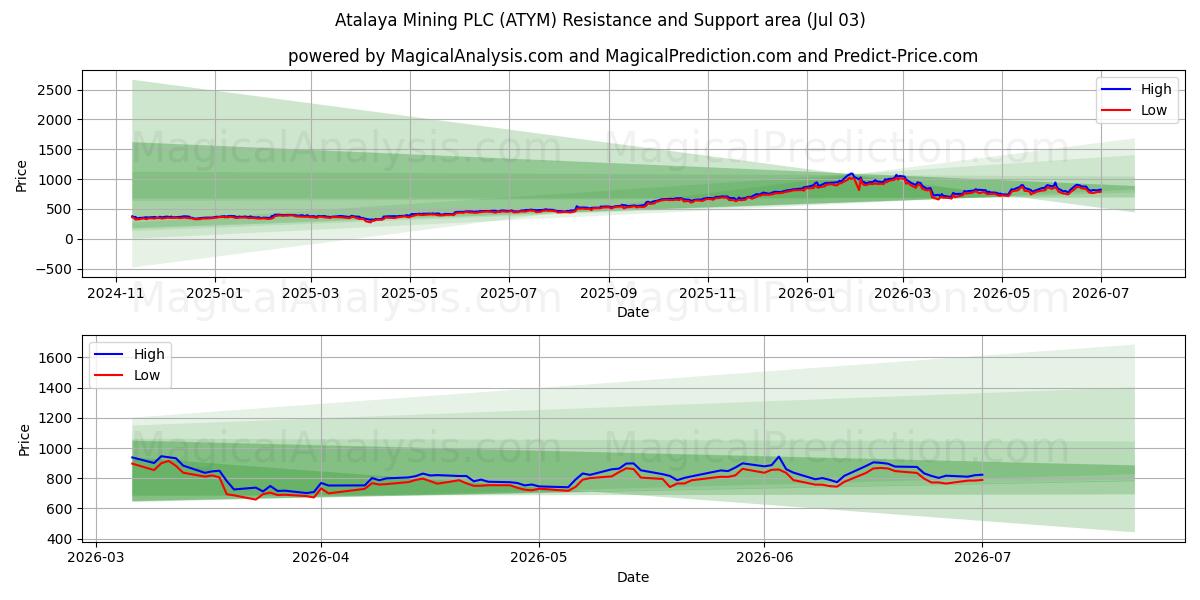Viewport: 1200px width, 600px height.
Task: Click the '2026-07' x-axis label in the top chart
Action: (x=1100, y=294)
